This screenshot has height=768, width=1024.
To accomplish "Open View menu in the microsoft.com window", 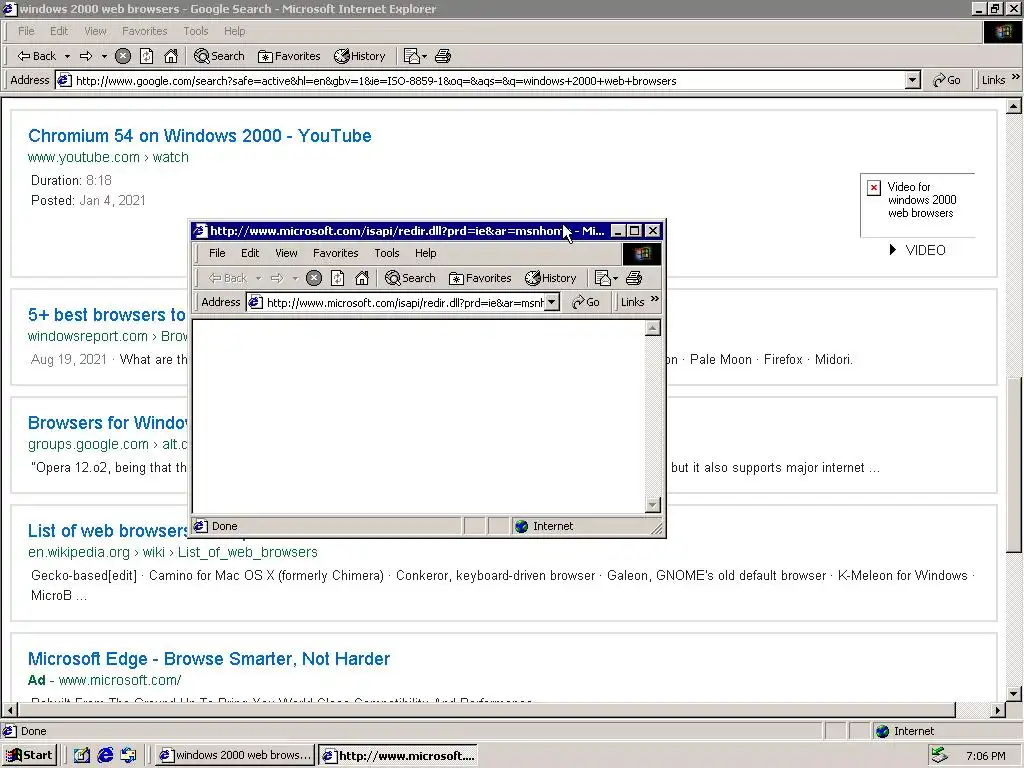I will [286, 253].
